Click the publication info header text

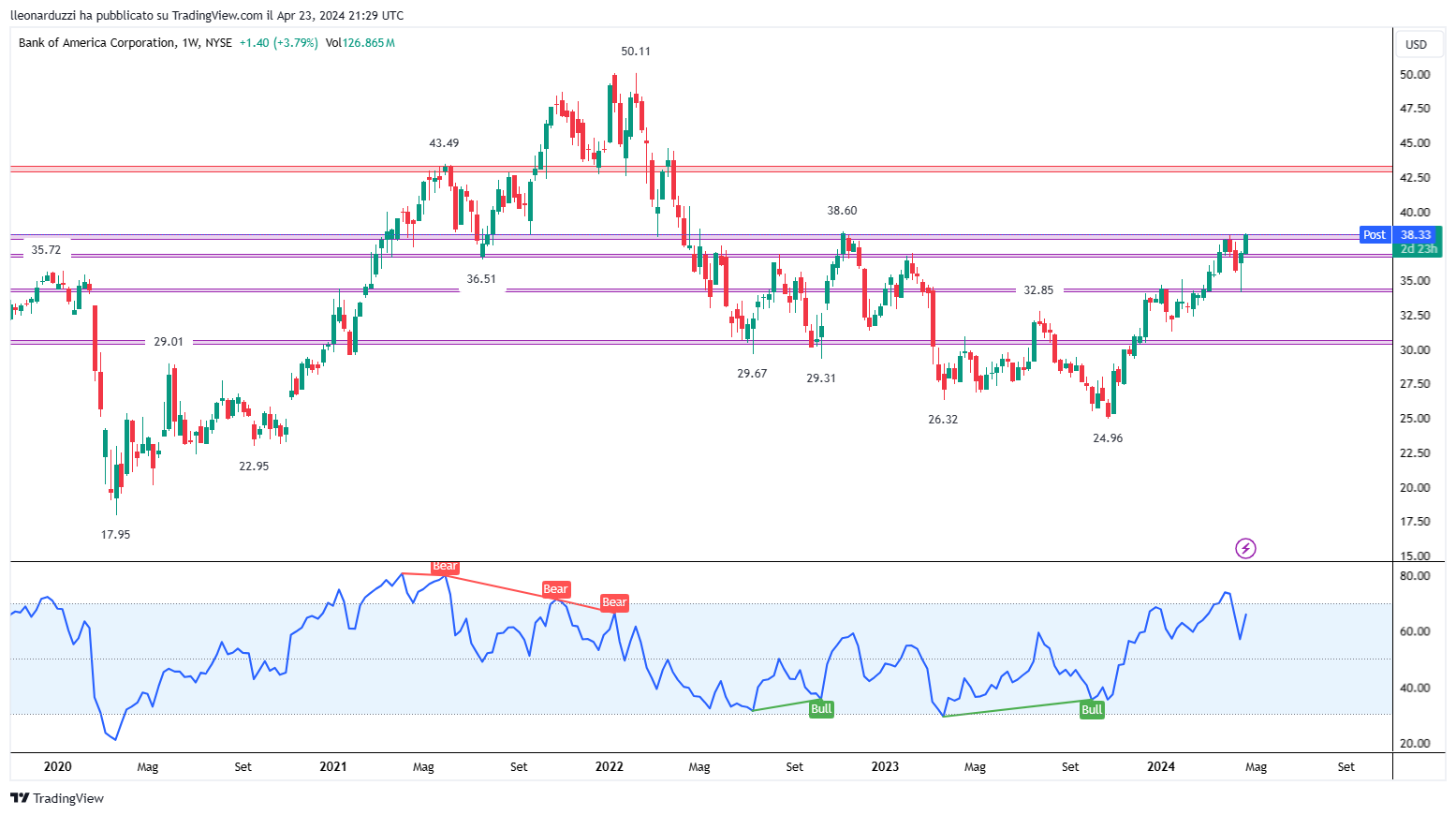207,15
